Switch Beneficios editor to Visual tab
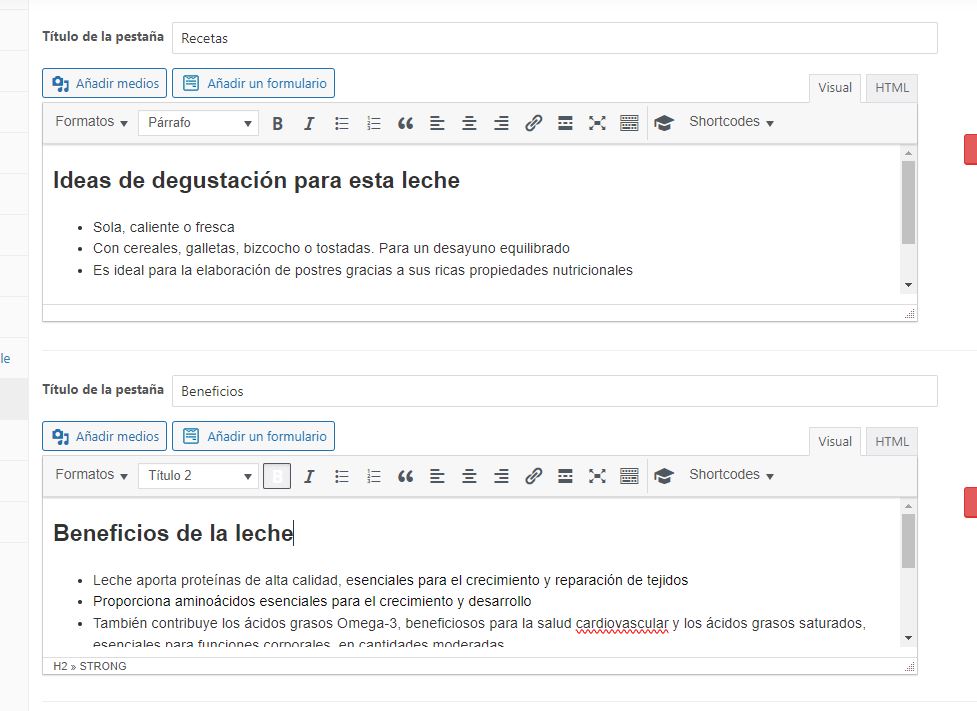977x711 pixels. click(835, 441)
